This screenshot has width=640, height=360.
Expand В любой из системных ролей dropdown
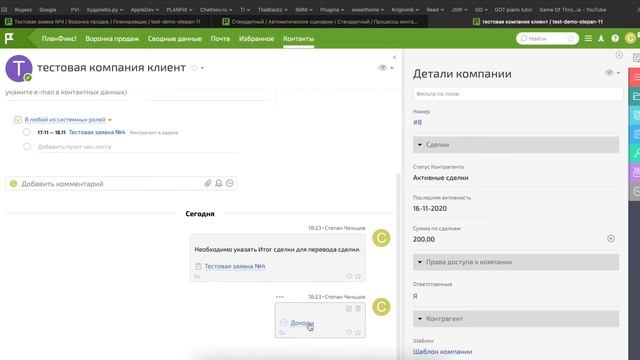[110, 120]
